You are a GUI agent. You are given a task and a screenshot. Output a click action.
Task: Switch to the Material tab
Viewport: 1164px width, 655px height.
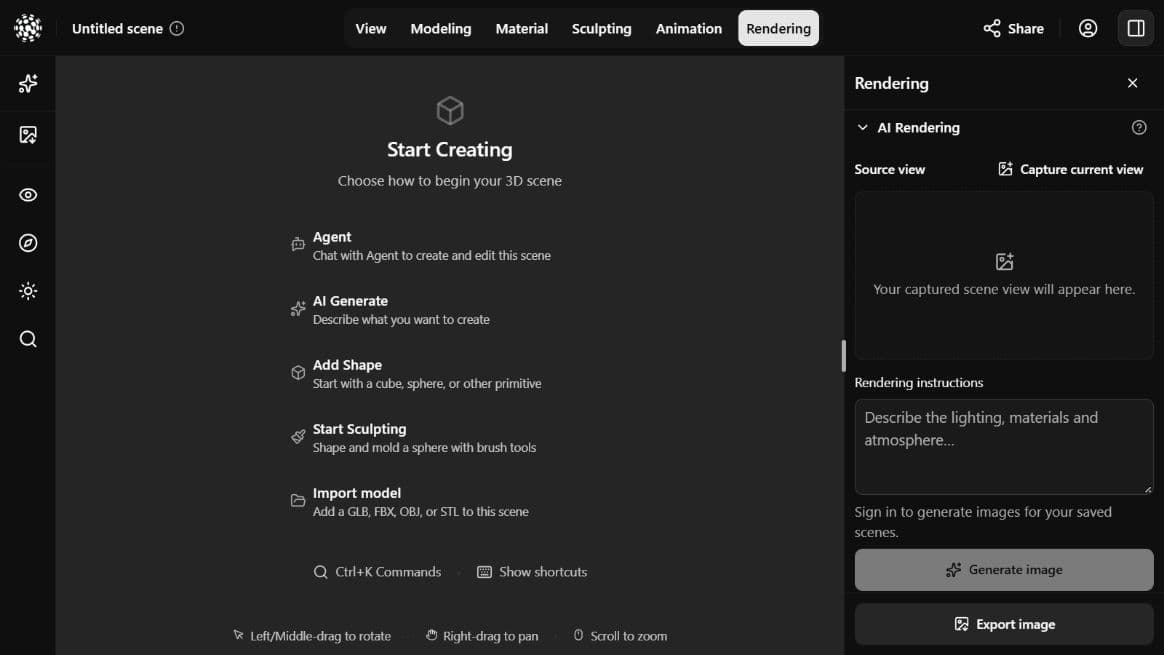click(x=521, y=28)
